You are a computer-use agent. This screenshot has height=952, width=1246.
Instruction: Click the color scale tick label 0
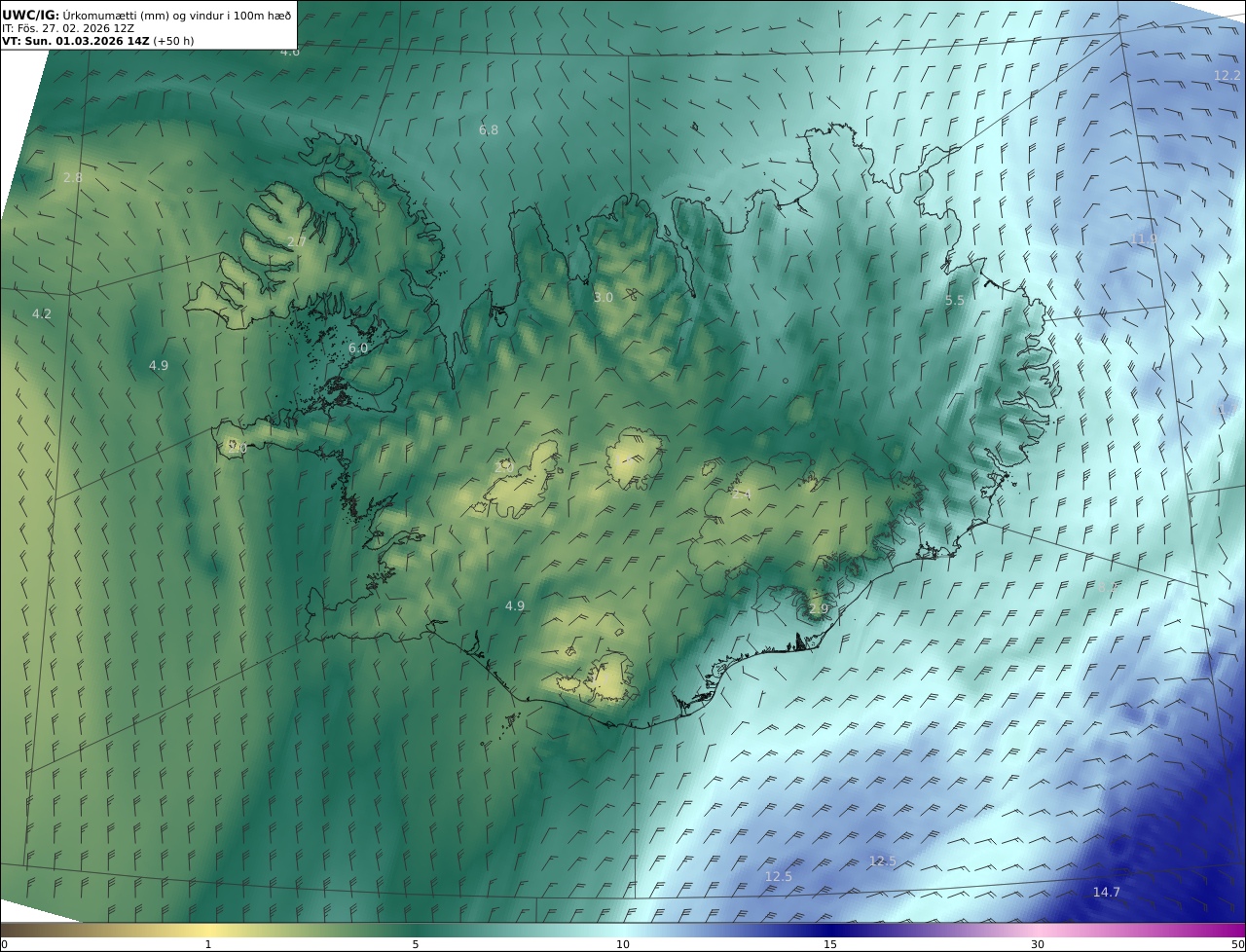[x=4, y=944]
